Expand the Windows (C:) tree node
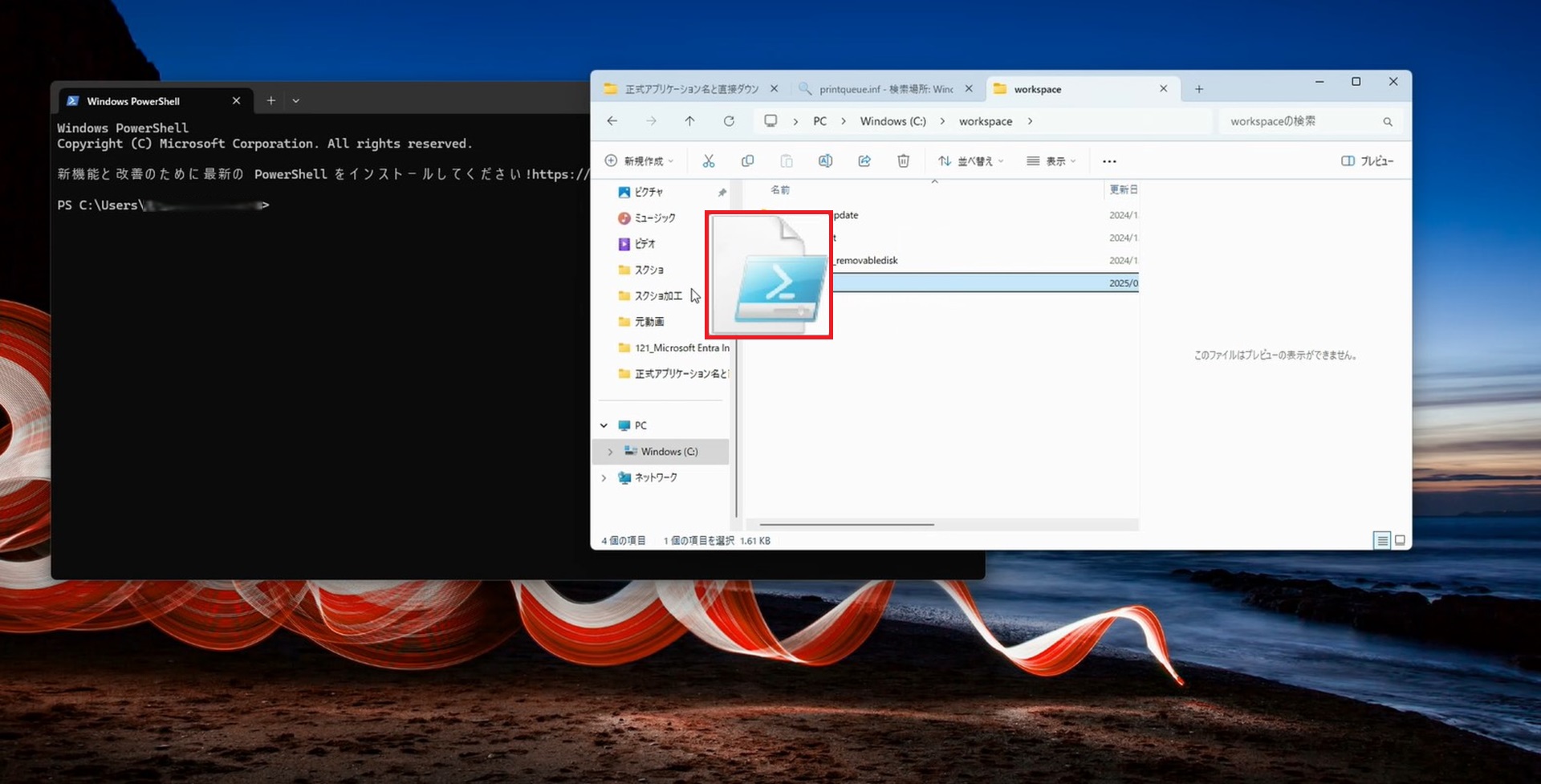 point(610,452)
